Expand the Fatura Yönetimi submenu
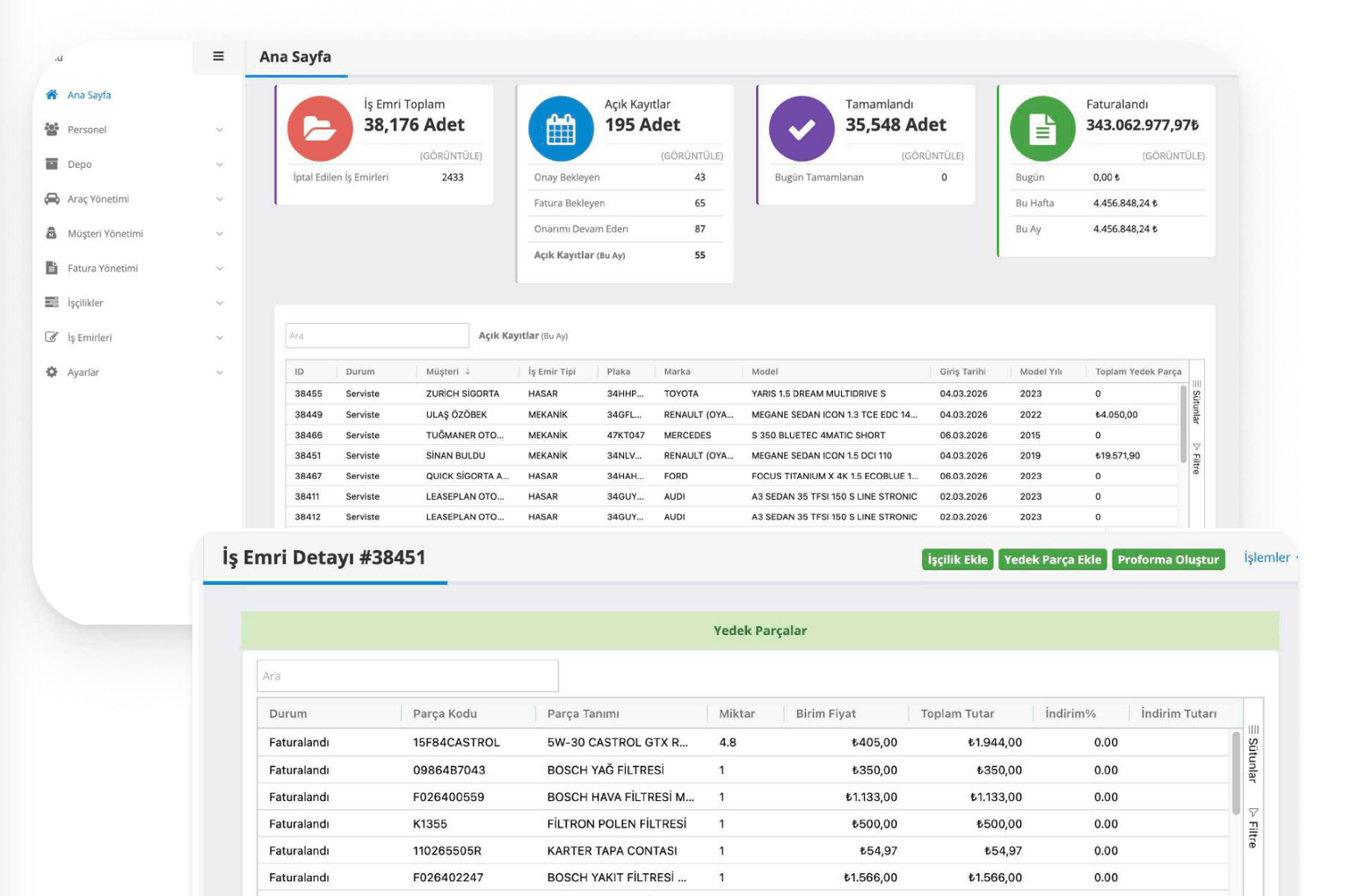Viewport: 1350px width, 896px height. (219, 269)
